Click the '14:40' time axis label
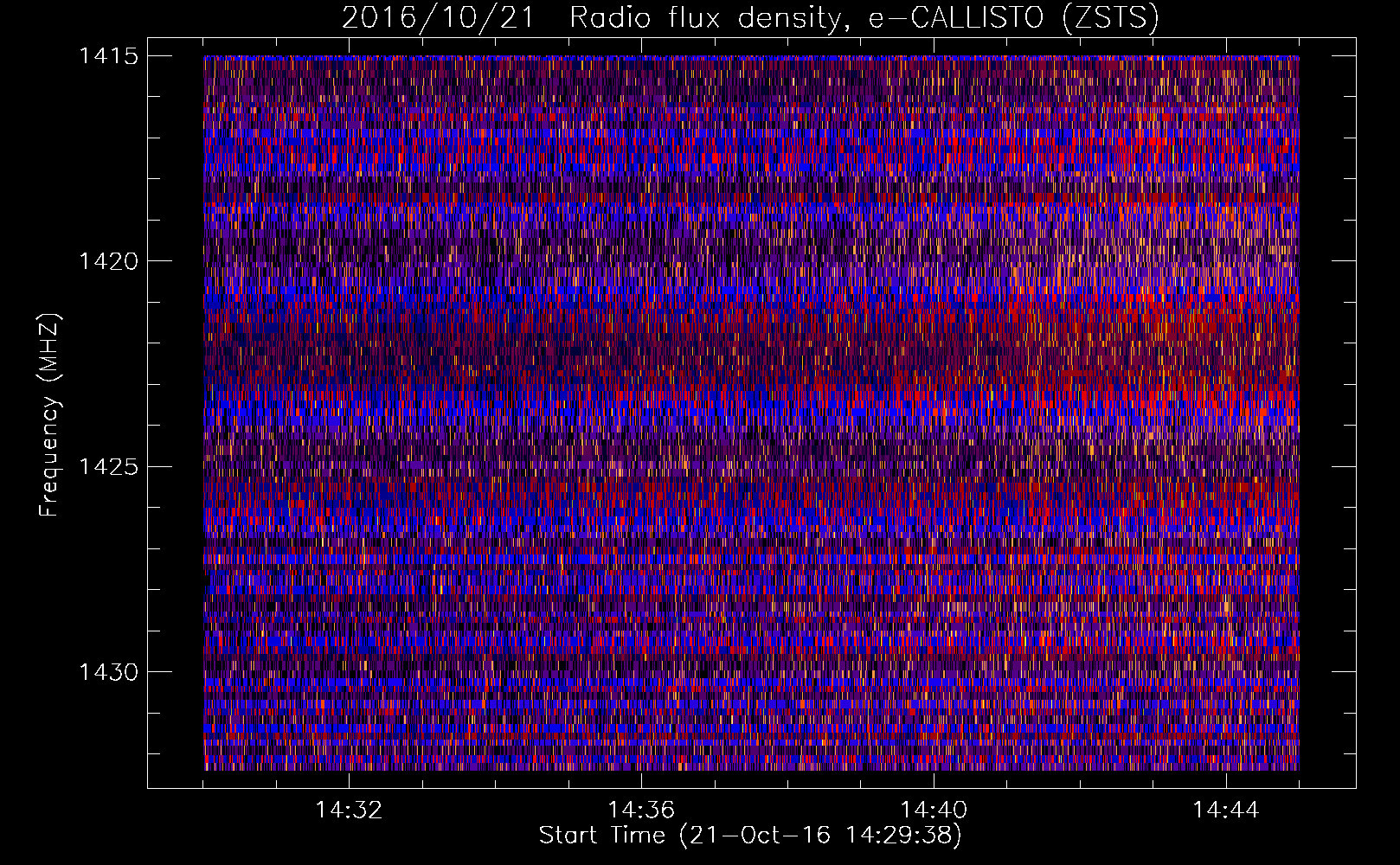The width and height of the screenshot is (1400, 865). click(934, 811)
